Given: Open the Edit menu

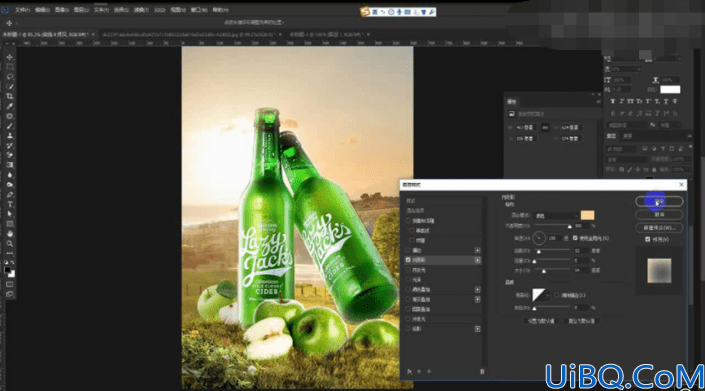Looking at the screenshot, I should coord(42,9).
